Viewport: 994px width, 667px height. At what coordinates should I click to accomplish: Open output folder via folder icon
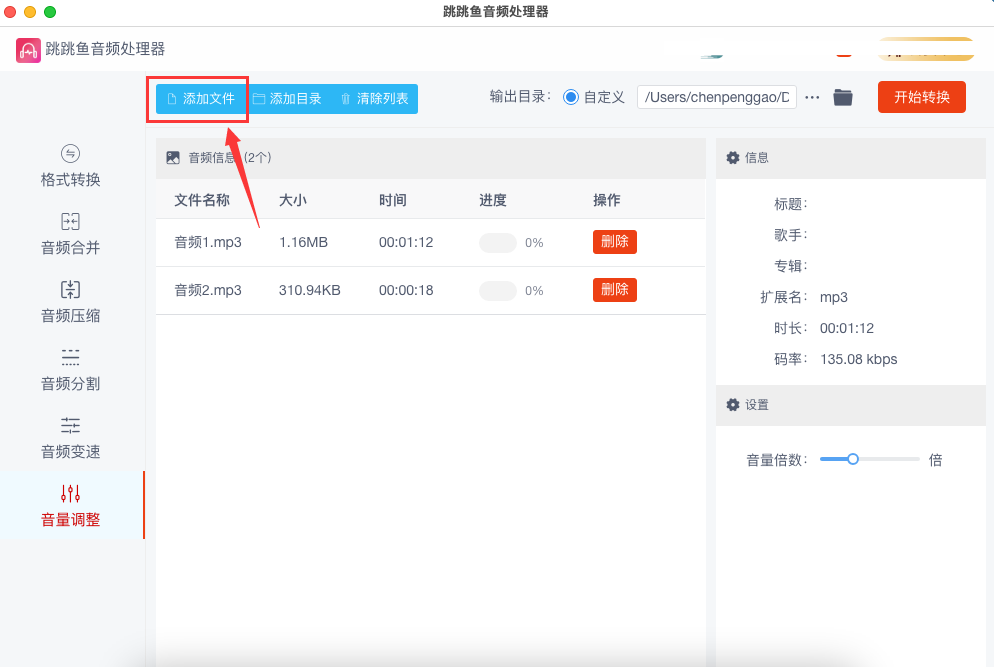click(842, 97)
